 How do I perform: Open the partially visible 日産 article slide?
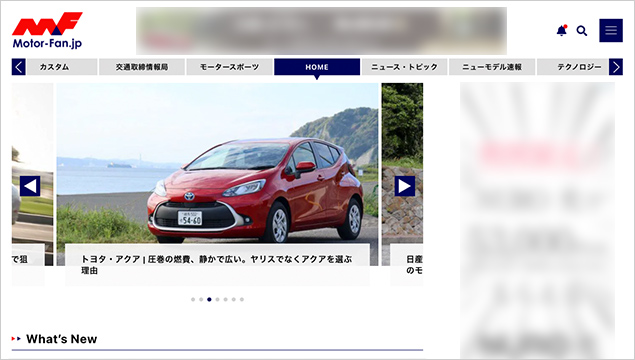pos(403,184)
